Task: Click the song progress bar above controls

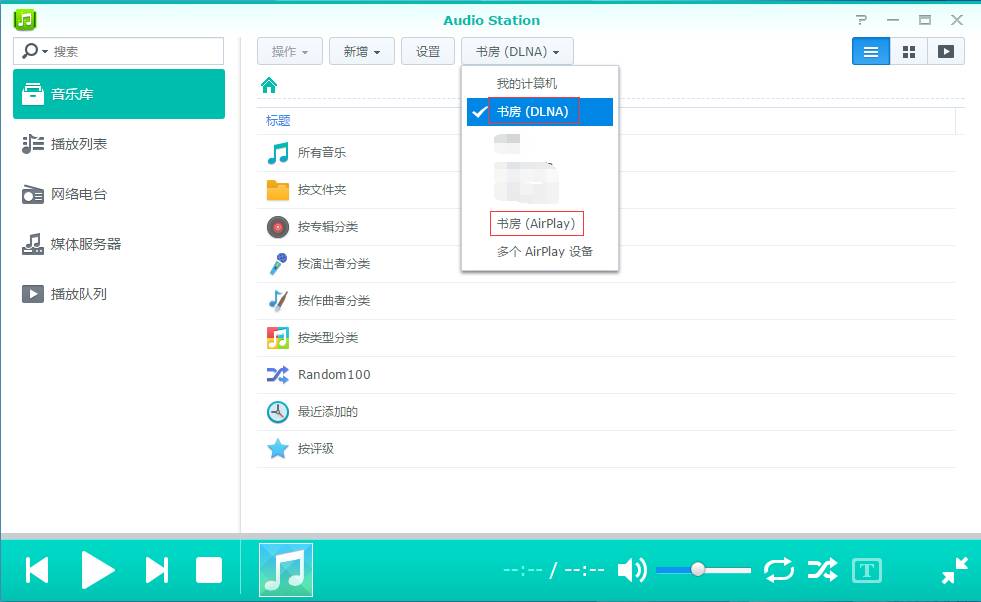Action: click(490, 536)
